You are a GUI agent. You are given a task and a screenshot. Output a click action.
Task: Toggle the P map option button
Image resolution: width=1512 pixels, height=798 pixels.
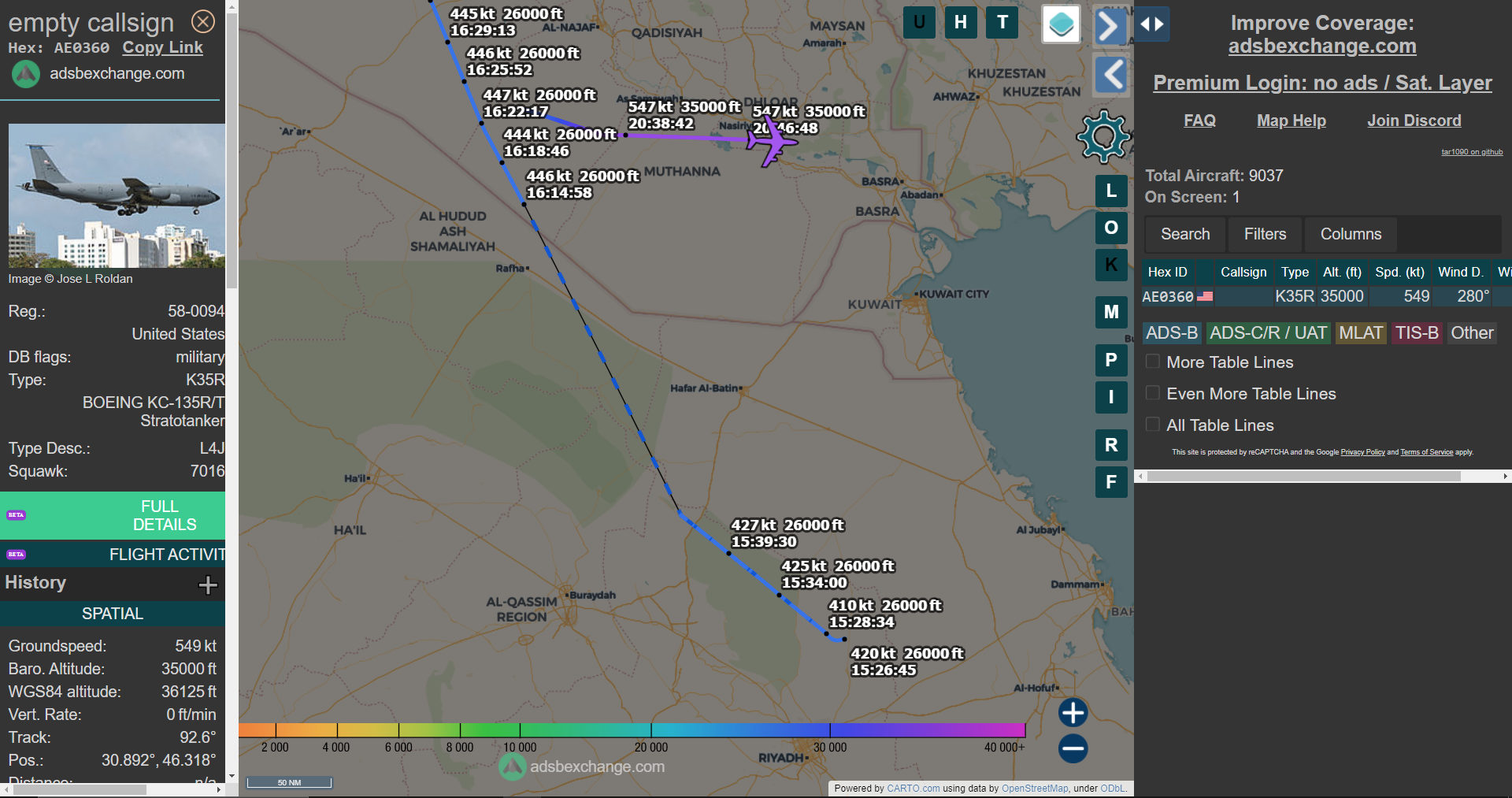click(1111, 360)
